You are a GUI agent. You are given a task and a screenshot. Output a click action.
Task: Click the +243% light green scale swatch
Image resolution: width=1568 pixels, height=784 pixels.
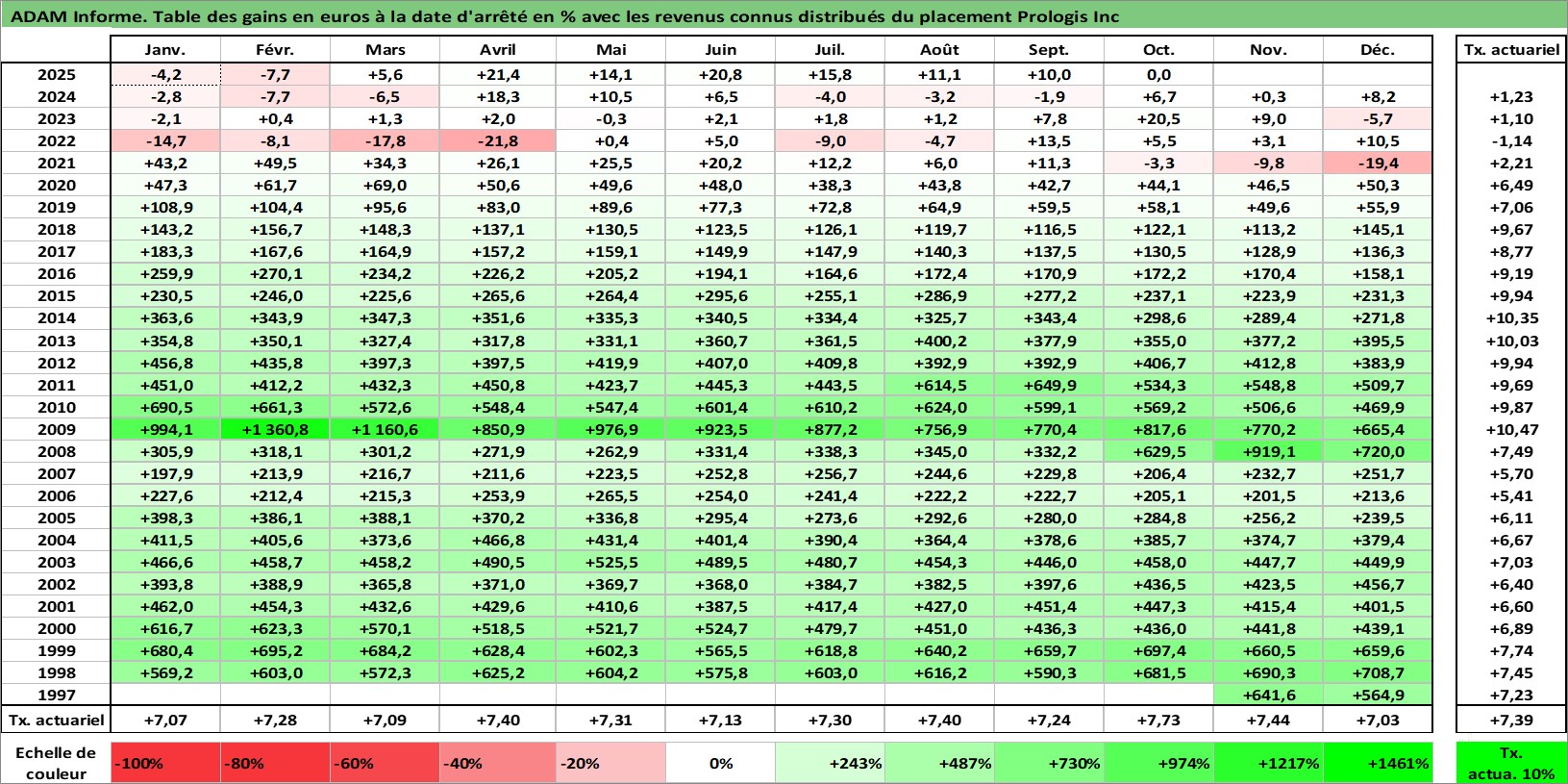tap(830, 763)
